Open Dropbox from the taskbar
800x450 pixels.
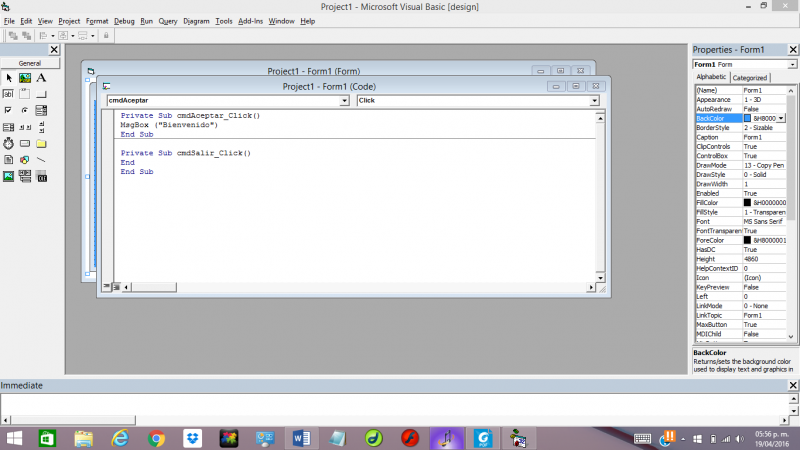tap(192, 438)
